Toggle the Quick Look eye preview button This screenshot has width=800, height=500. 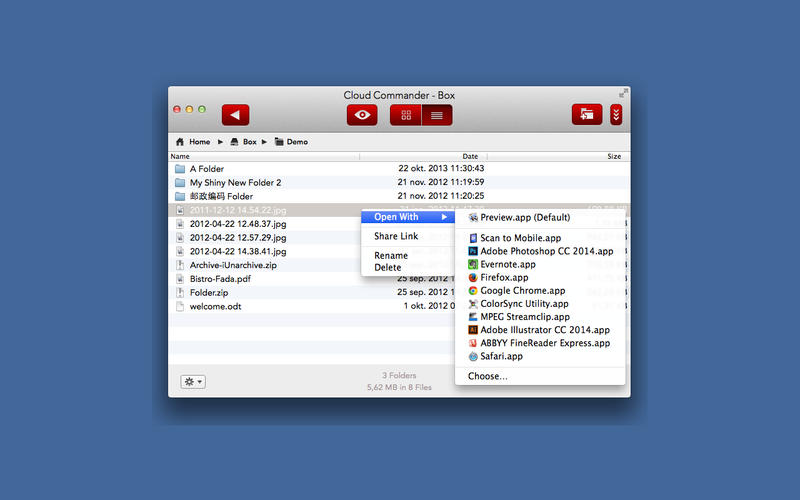[362, 115]
